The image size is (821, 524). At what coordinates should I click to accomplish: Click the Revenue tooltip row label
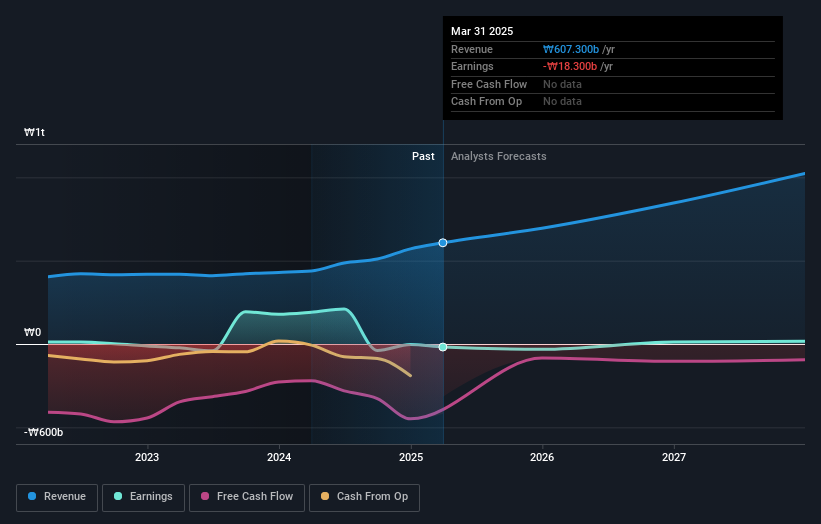472,49
